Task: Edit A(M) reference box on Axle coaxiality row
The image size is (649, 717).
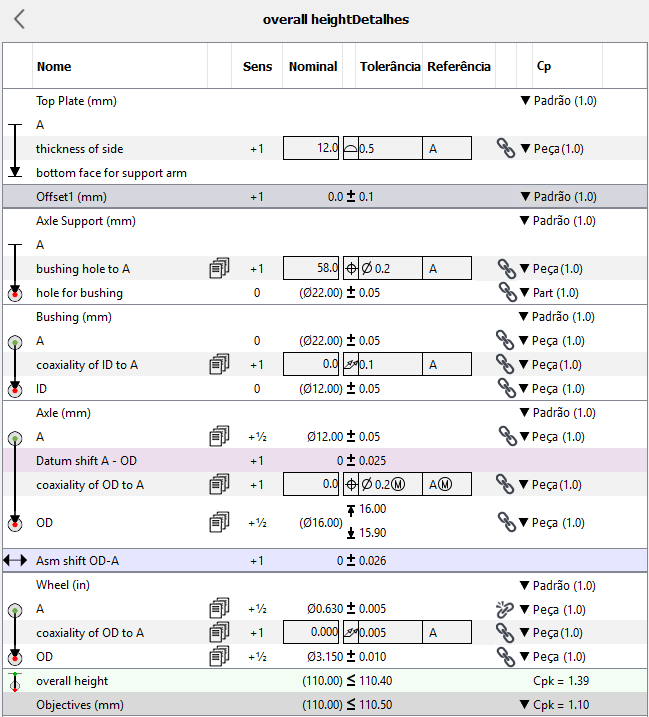Action: [447, 484]
